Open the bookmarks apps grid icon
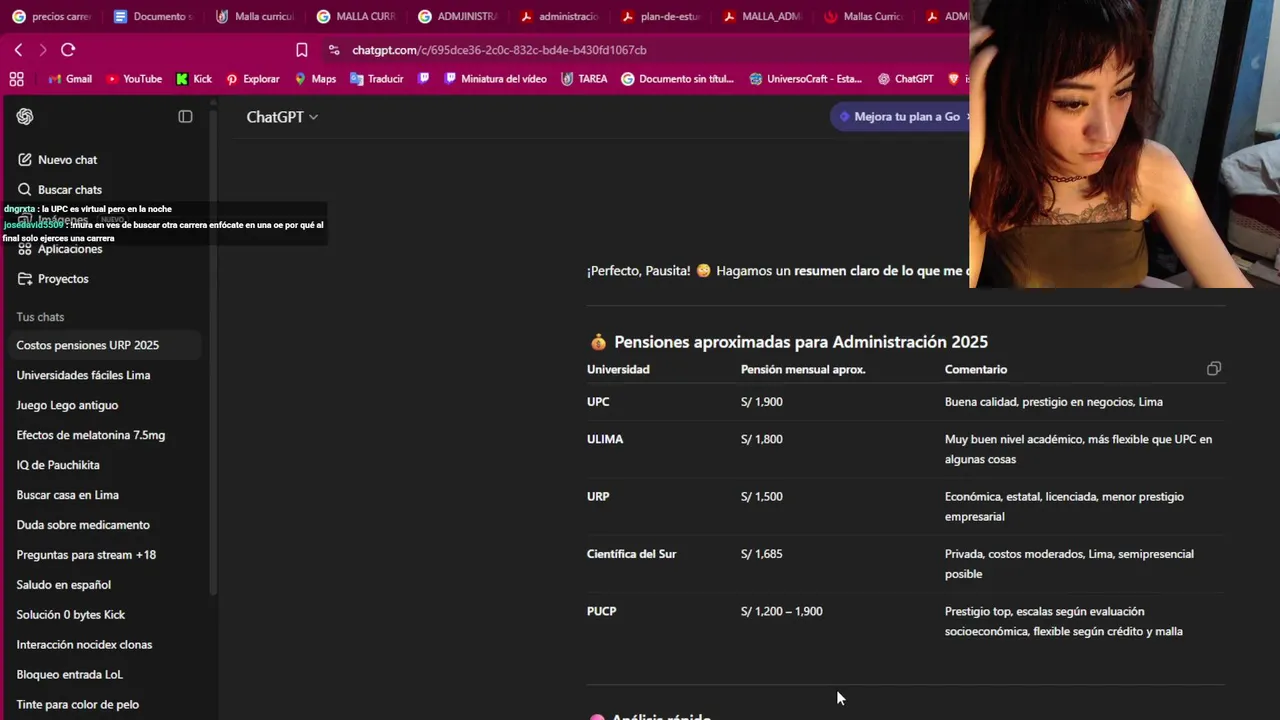This screenshot has width=1280, height=720. [x=16, y=79]
